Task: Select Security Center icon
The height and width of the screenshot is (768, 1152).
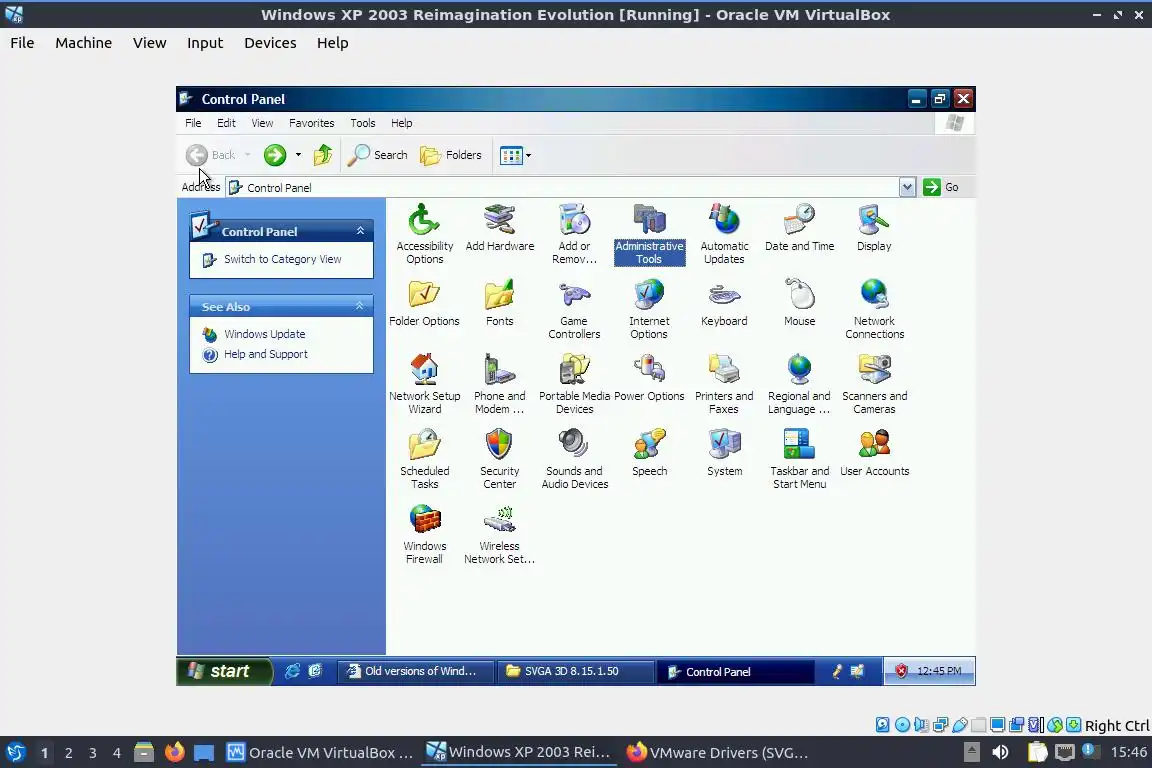Action: 500,459
